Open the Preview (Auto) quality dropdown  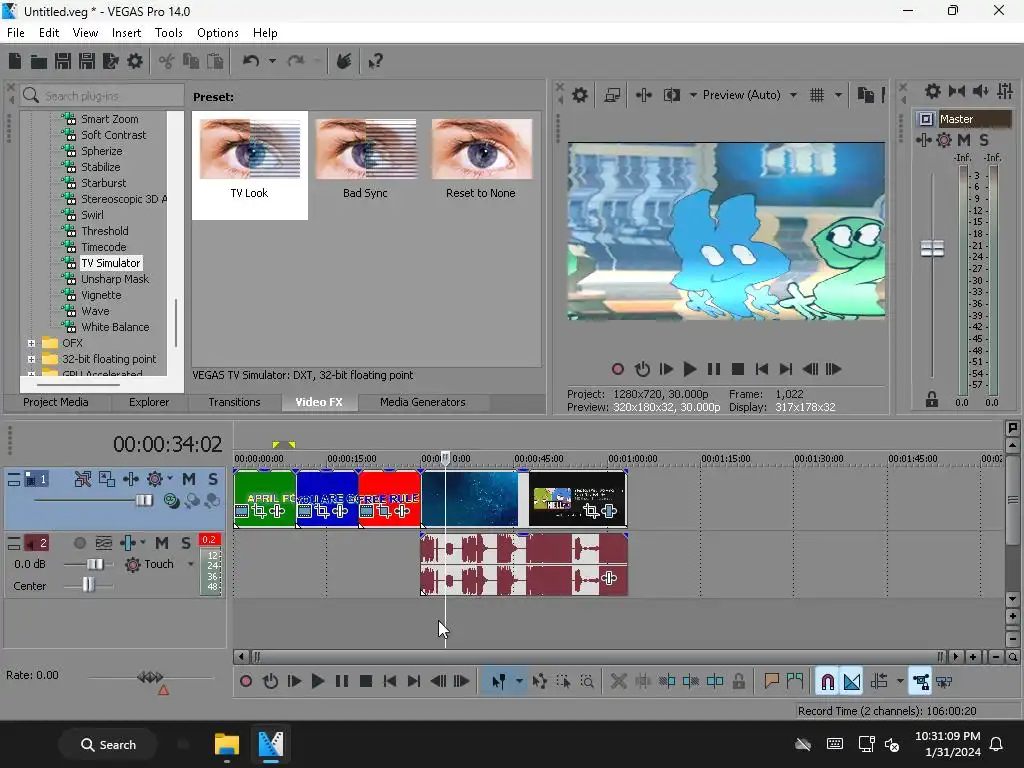coord(793,95)
